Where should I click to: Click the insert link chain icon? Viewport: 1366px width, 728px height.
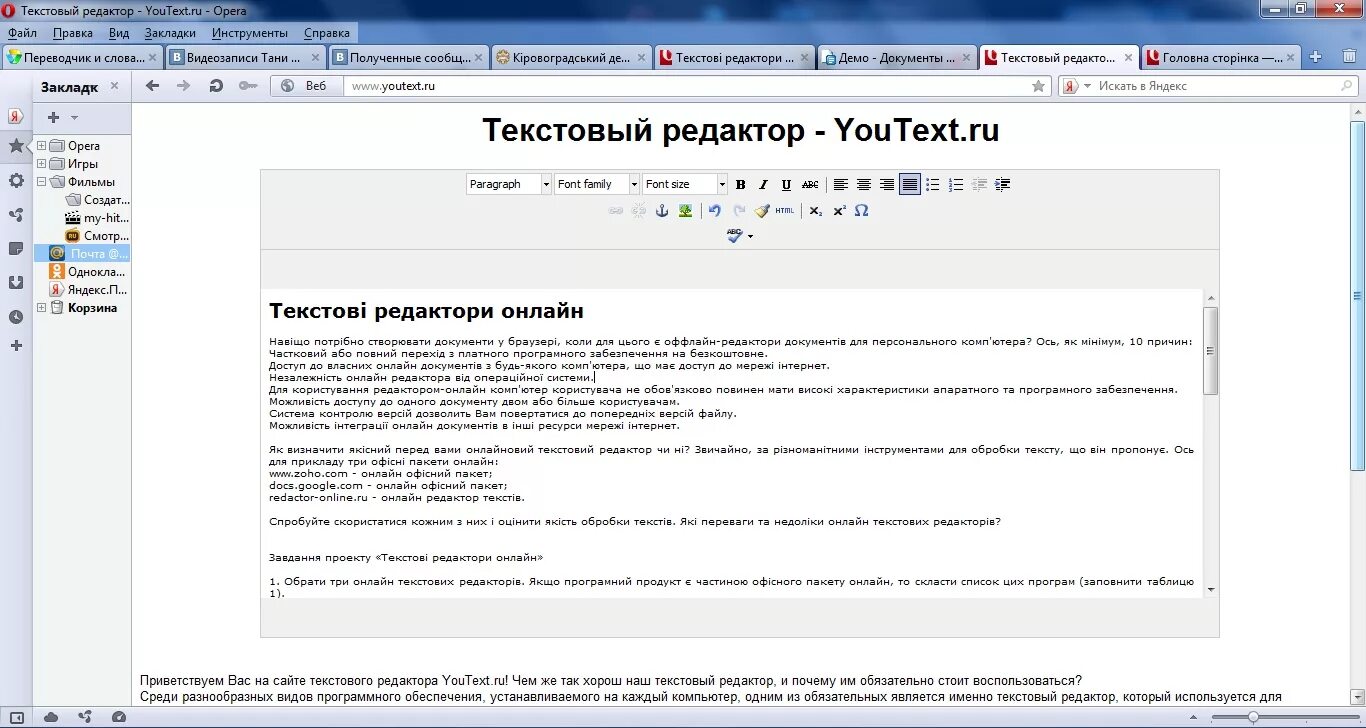tap(616, 210)
